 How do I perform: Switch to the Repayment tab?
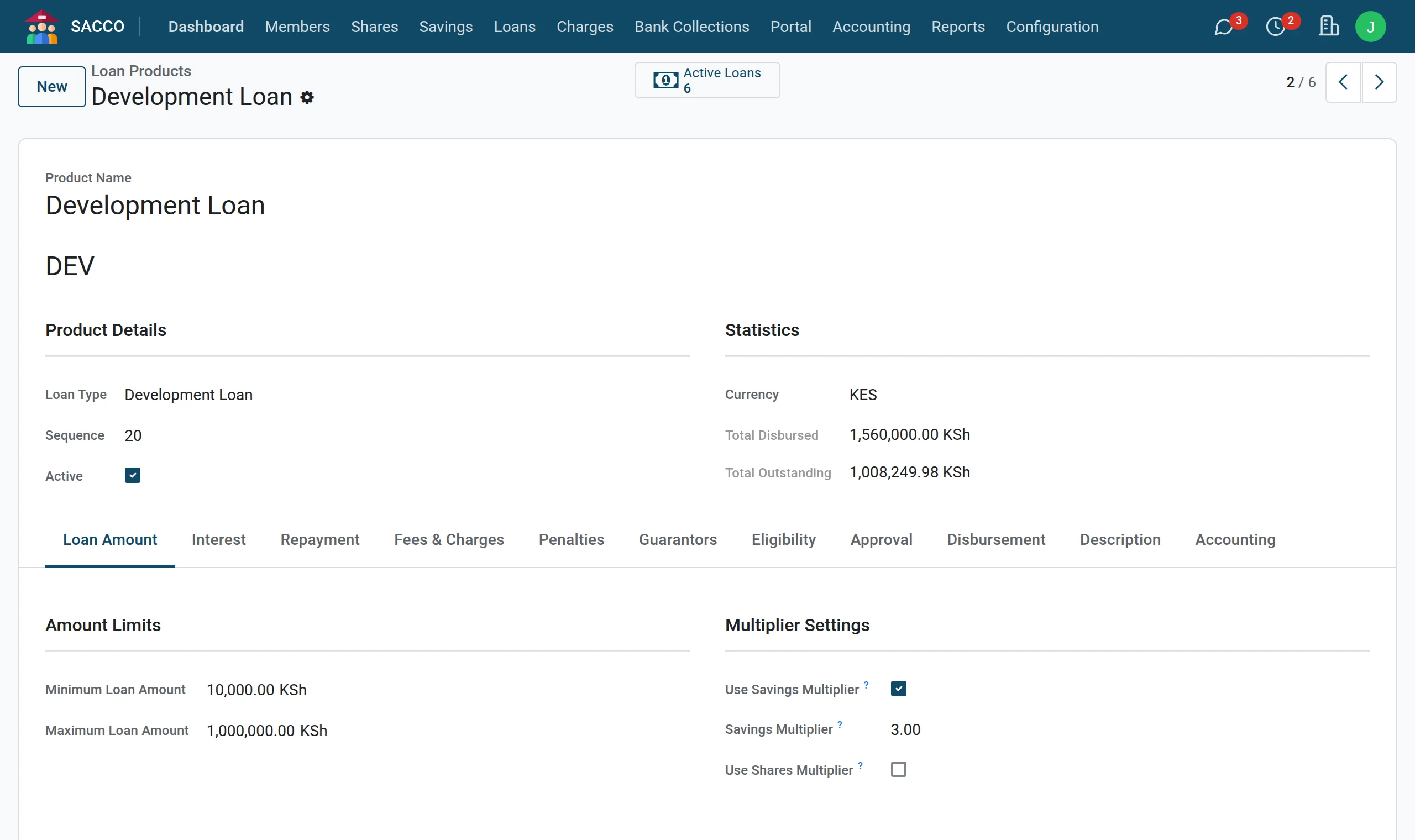tap(320, 539)
